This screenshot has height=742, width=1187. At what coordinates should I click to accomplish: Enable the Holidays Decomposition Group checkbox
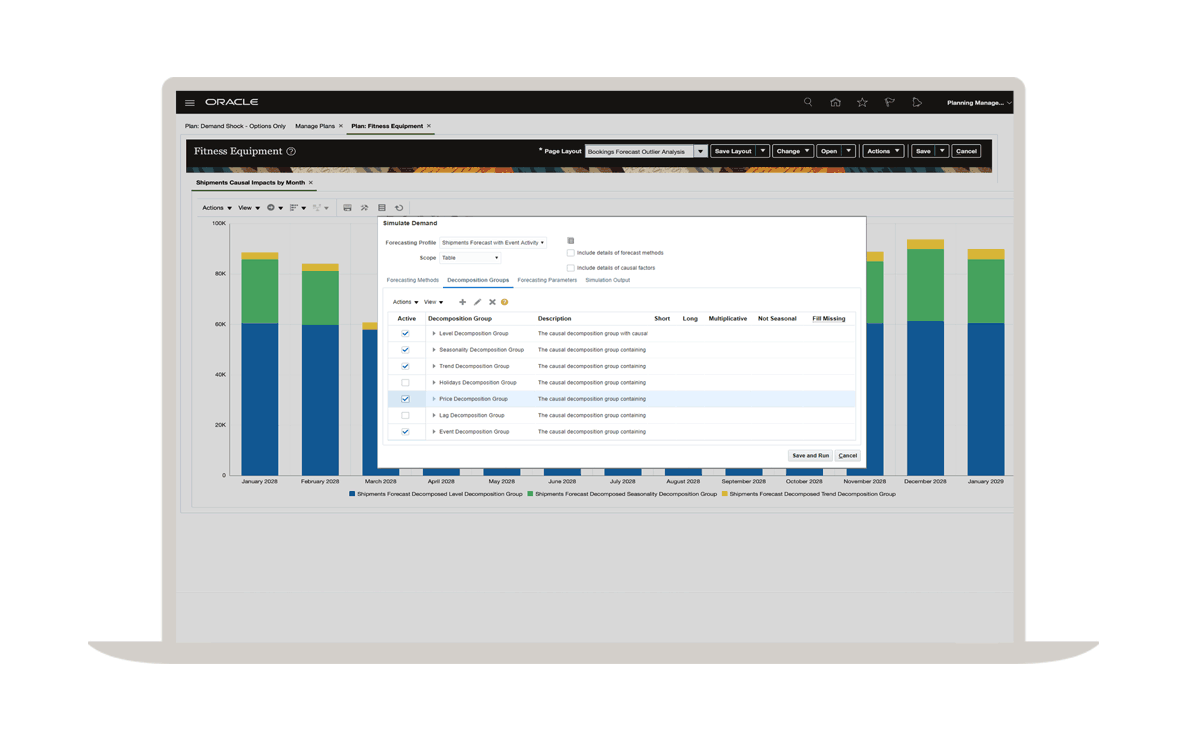[x=405, y=382]
